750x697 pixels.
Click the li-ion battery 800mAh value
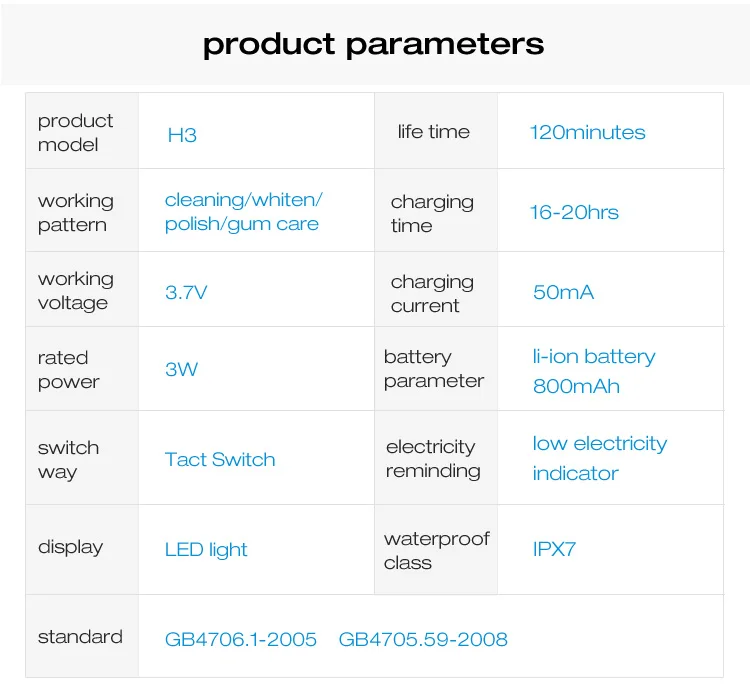pyautogui.click(x=593, y=371)
